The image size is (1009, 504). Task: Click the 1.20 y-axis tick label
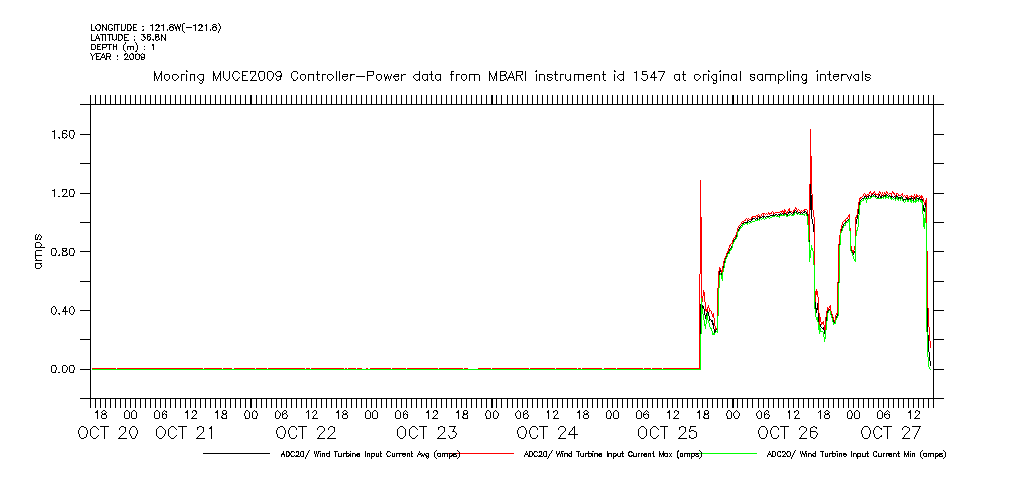point(63,193)
